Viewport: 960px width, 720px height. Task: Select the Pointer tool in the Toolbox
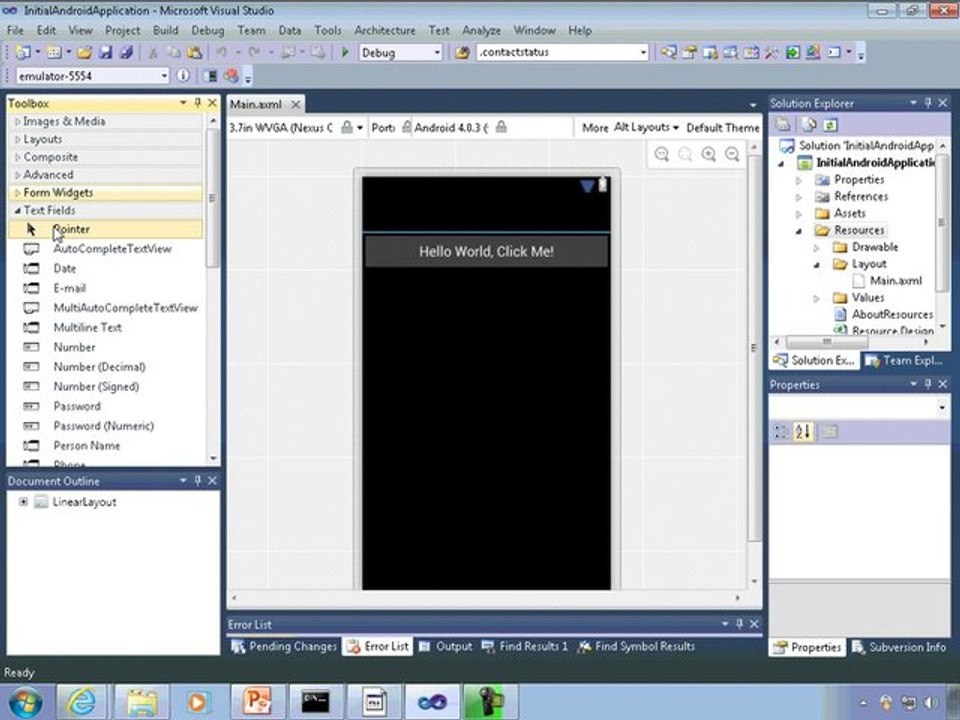105,229
